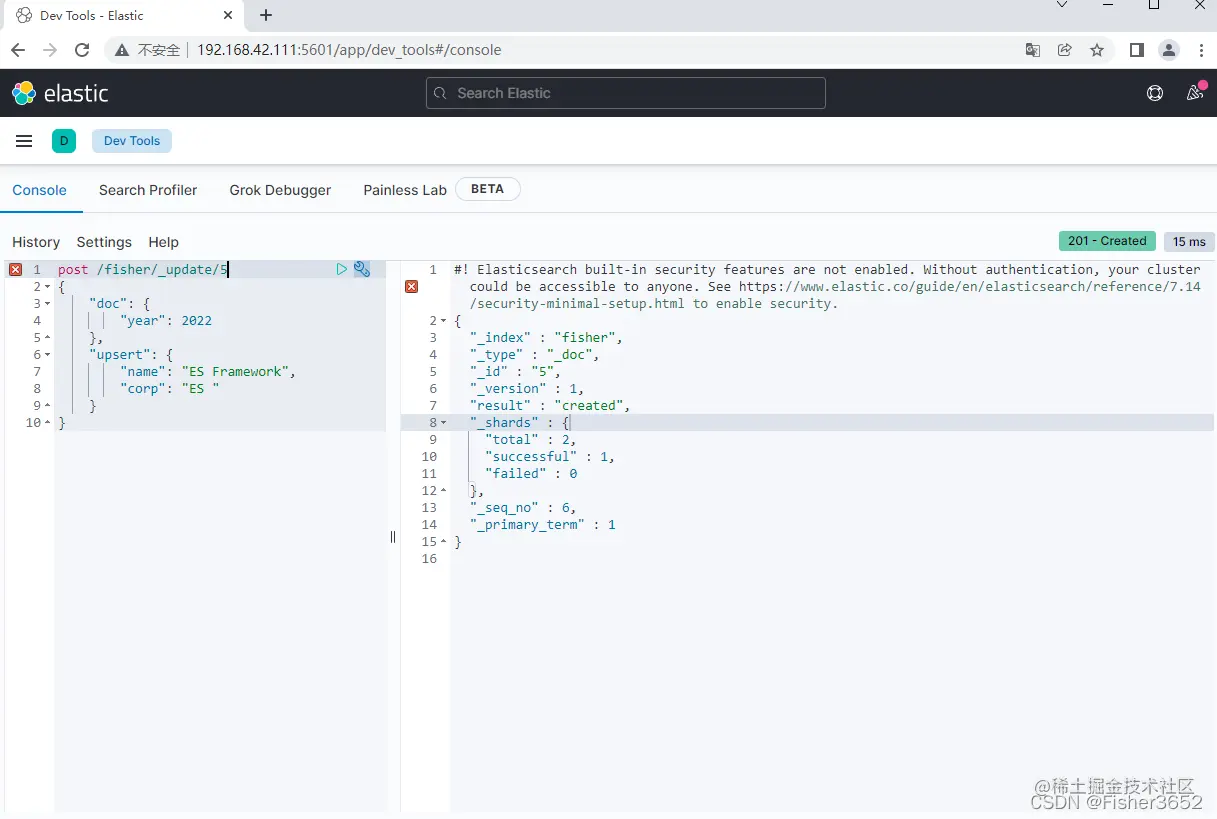Screen dimensions: 1217x819
Task: Collapse the response root at line 2
Action: tap(443, 321)
